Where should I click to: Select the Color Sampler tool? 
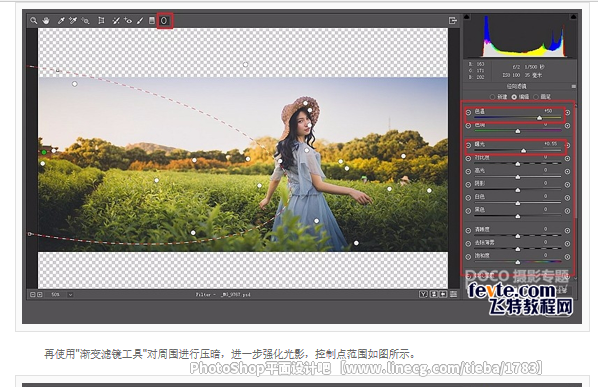73,21
